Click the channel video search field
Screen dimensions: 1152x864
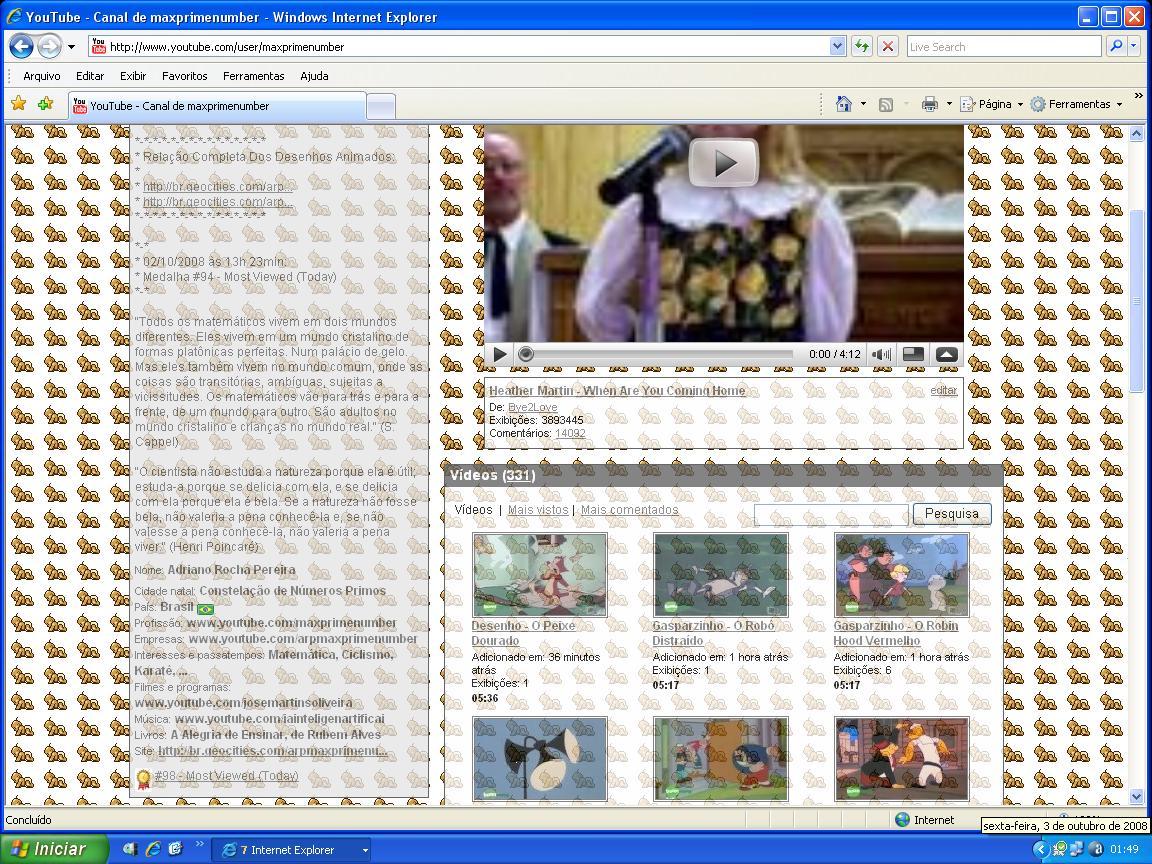coord(832,514)
